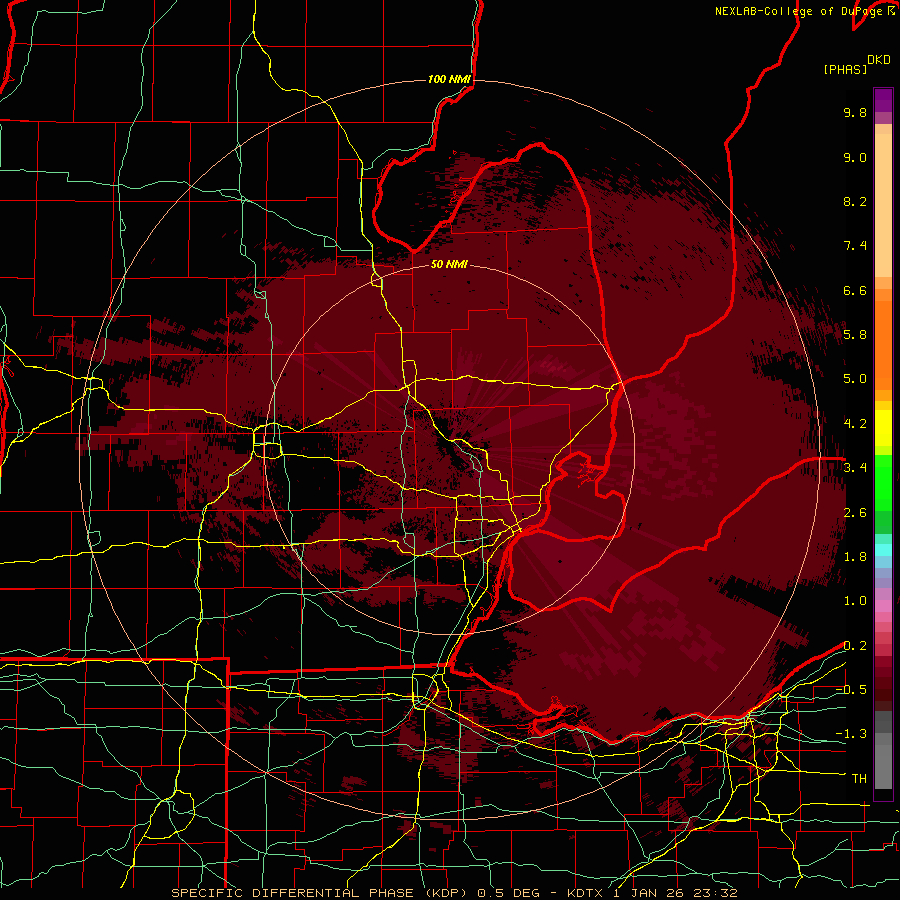Click the 100 NMI range ring label
900x900 pixels.
coord(449,79)
